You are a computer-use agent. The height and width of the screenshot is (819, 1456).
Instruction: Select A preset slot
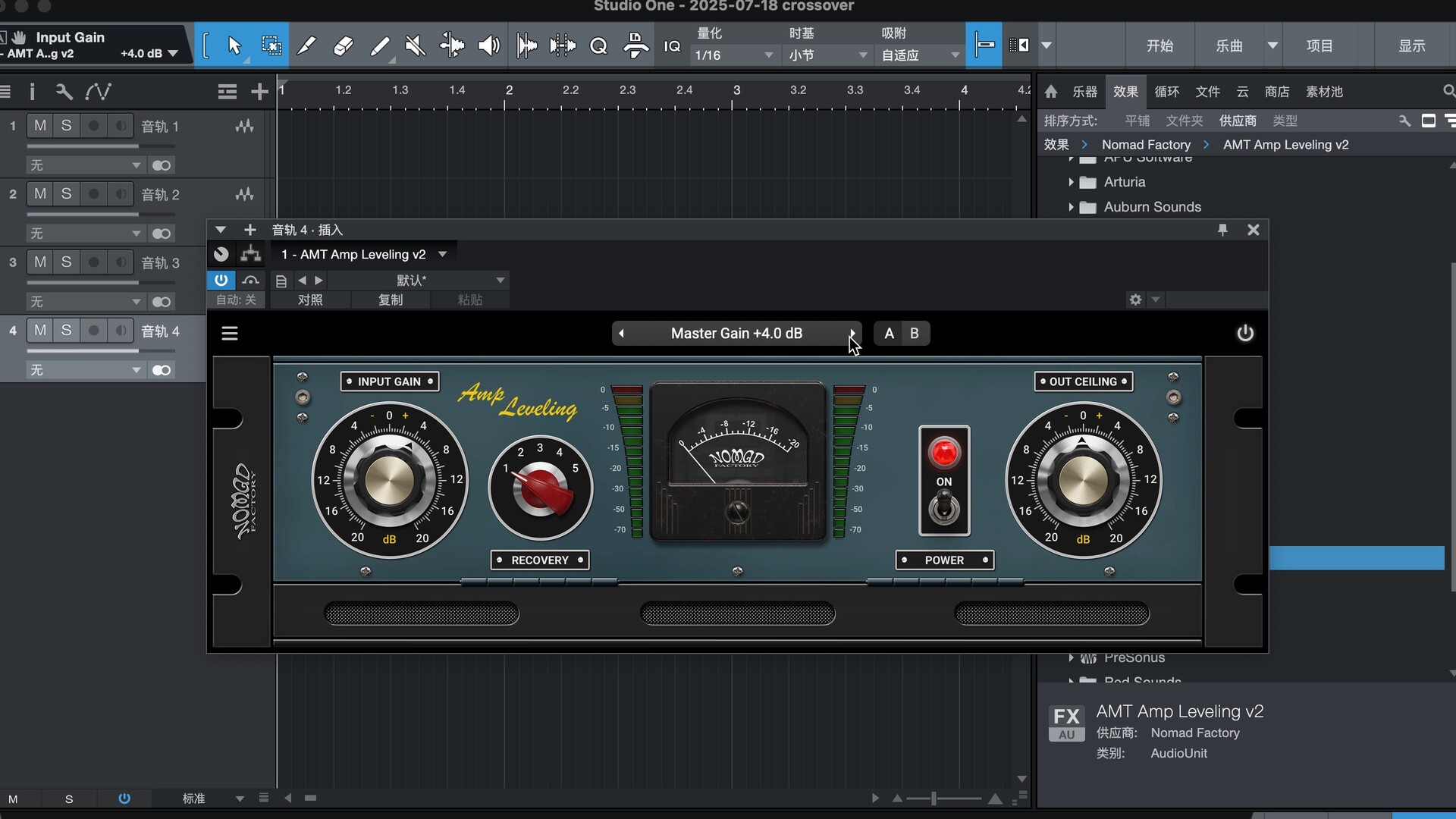pos(889,334)
